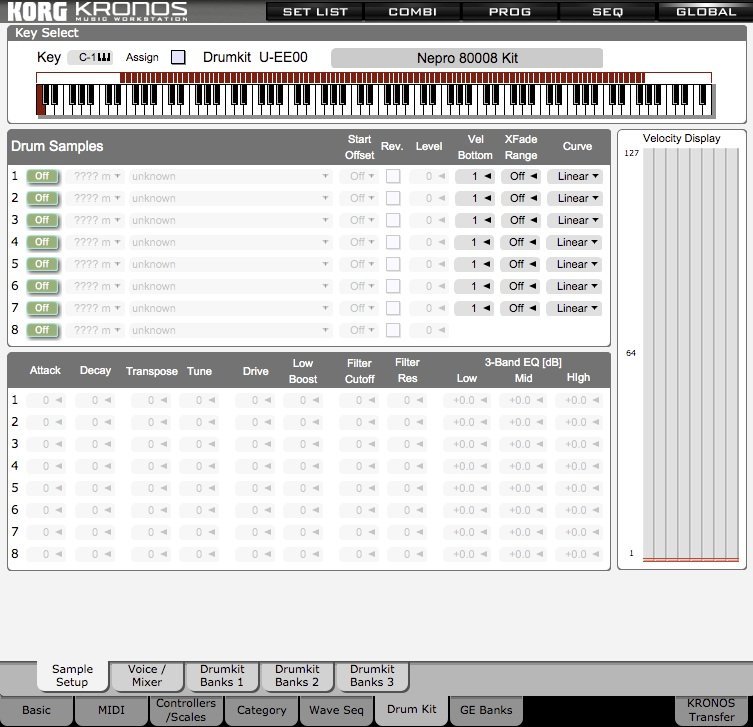This screenshot has height=727, width=753.
Task: Open sample 1 unknown sample name dropdown
Action: [x=230, y=176]
